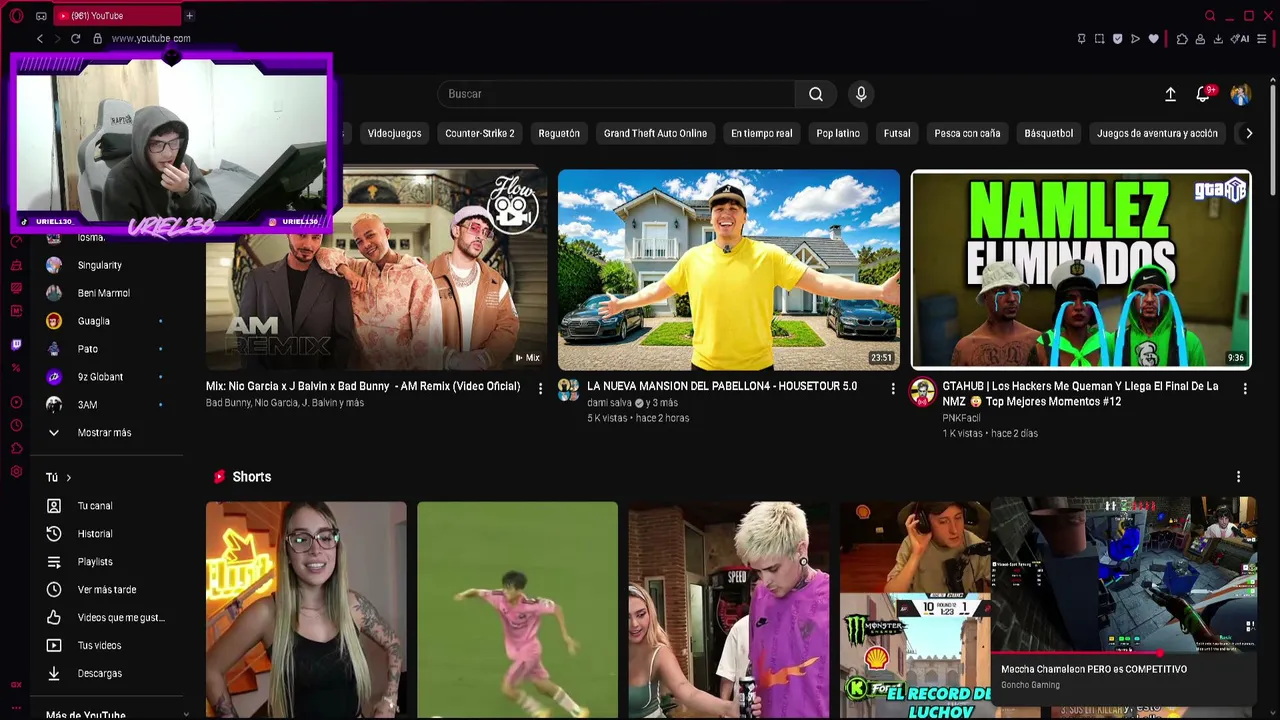Open the ad blocker shield icon
This screenshot has height=720, width=1280.
point(1117,39)
